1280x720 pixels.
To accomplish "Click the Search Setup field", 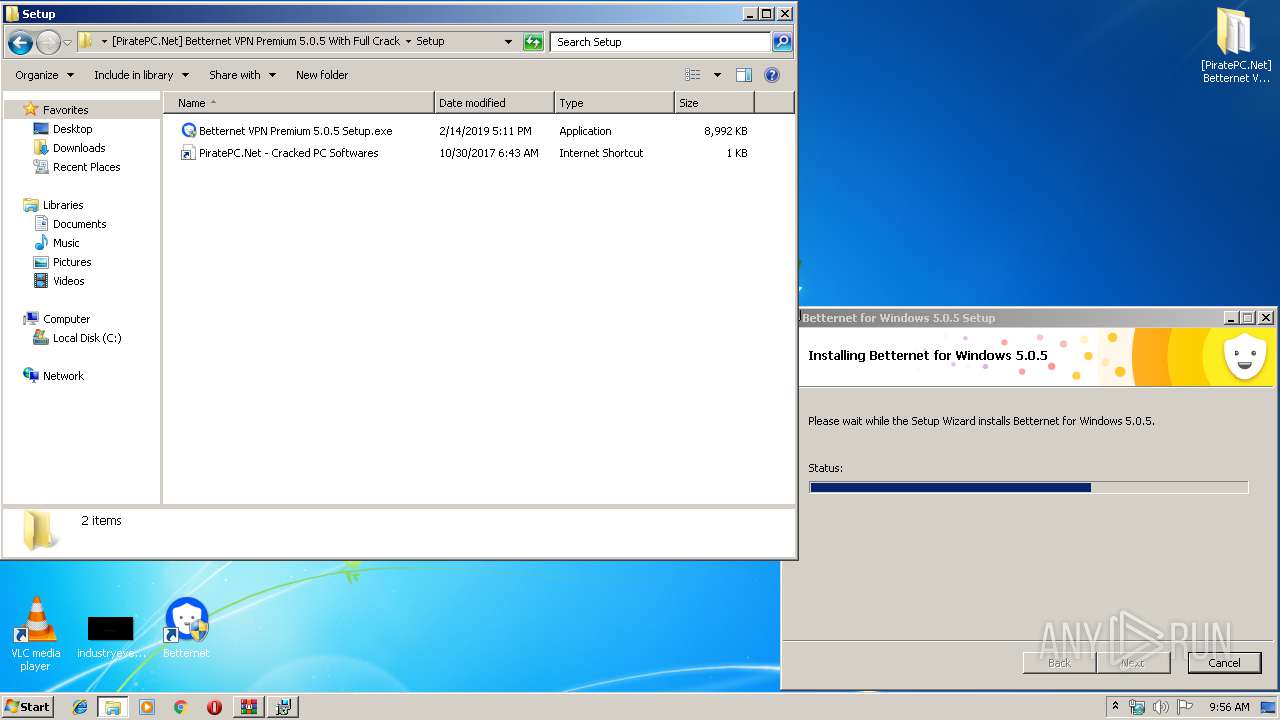I will tap(660, 42).
